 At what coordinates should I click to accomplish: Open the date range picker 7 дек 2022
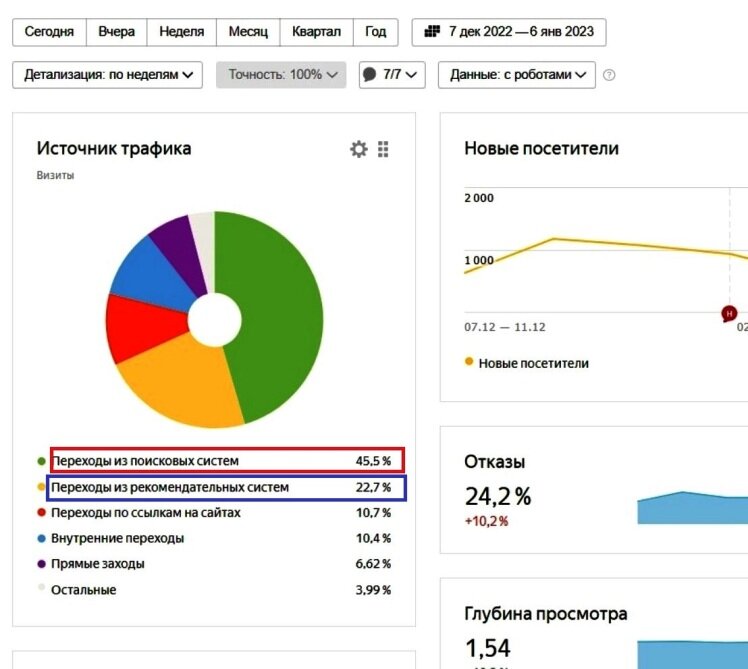(x=509, y=32)
